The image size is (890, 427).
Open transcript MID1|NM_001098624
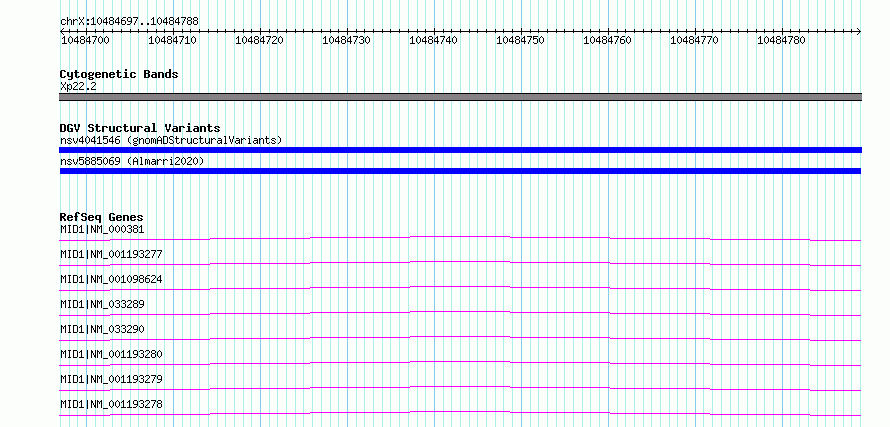(111, 279)
